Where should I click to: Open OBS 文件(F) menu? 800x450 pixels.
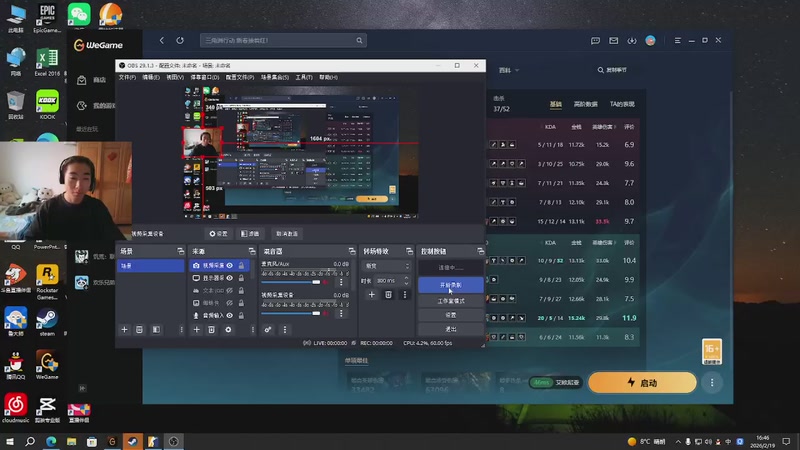click(128, 77)
